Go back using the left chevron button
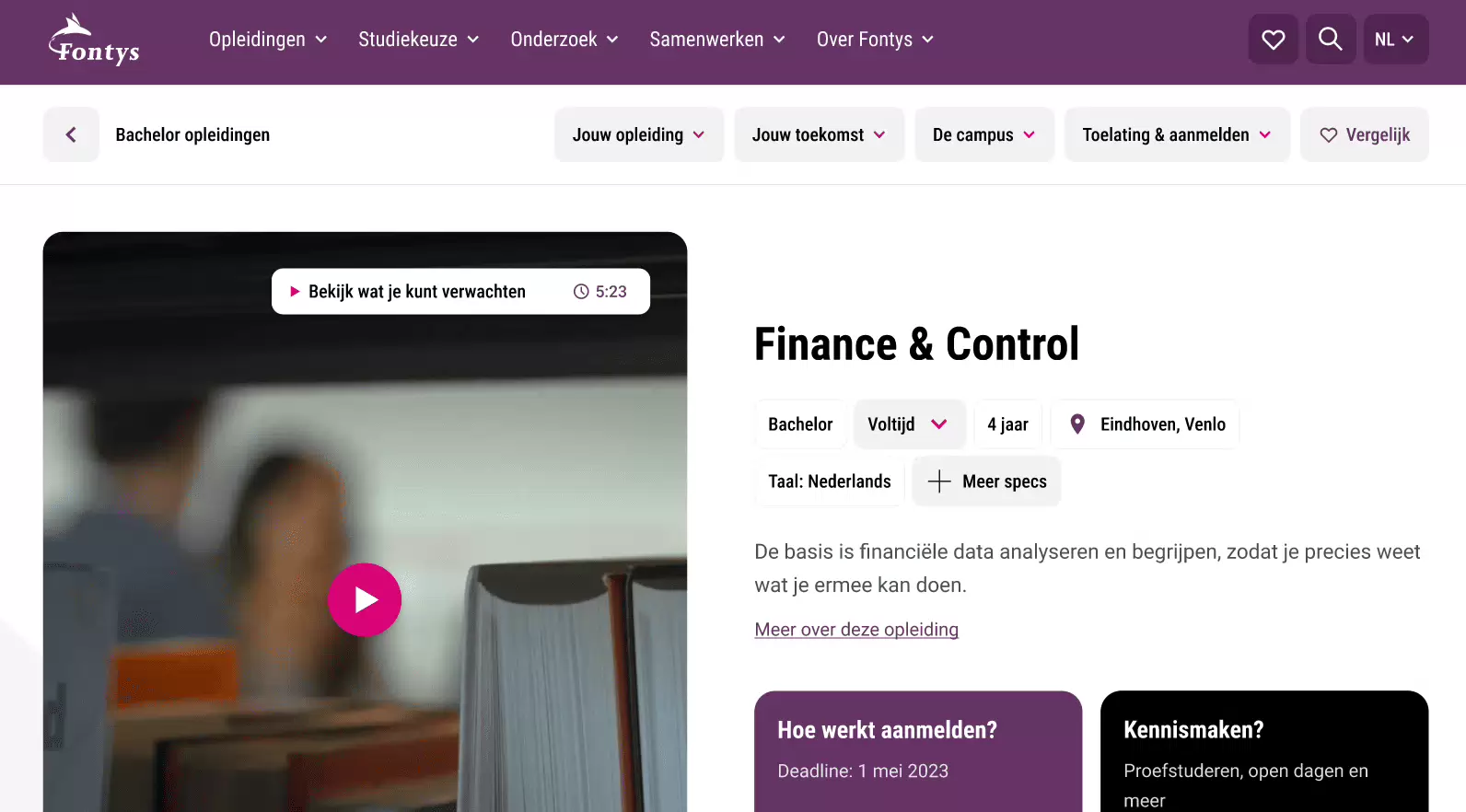This screenshot has height=812, width=1466. pos(71,134)
